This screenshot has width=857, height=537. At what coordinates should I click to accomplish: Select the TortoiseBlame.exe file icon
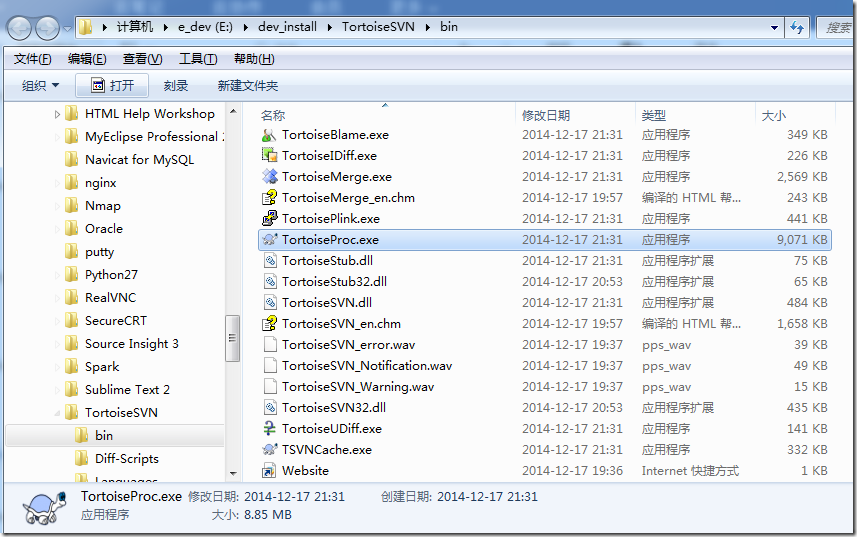tap(269, 135)
